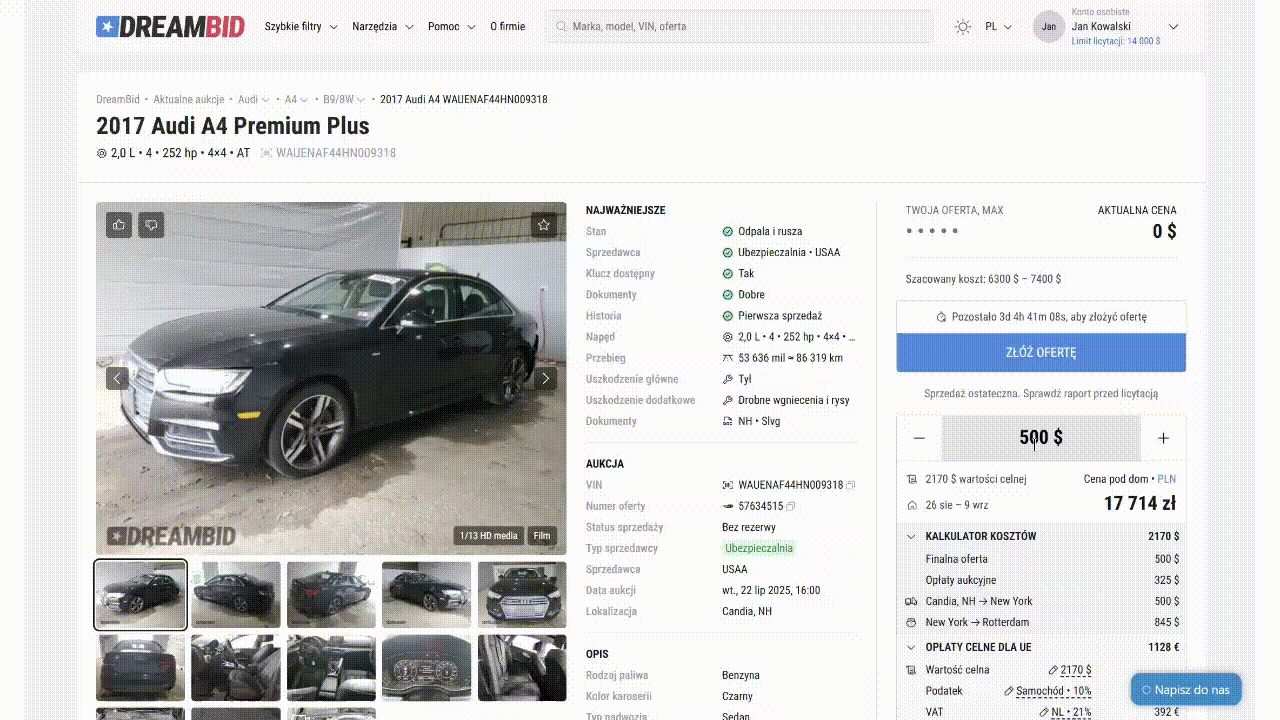Open Narzędzia dropdown menu
The height and width of the screenshot is (720, 1280).
[383, 27]
